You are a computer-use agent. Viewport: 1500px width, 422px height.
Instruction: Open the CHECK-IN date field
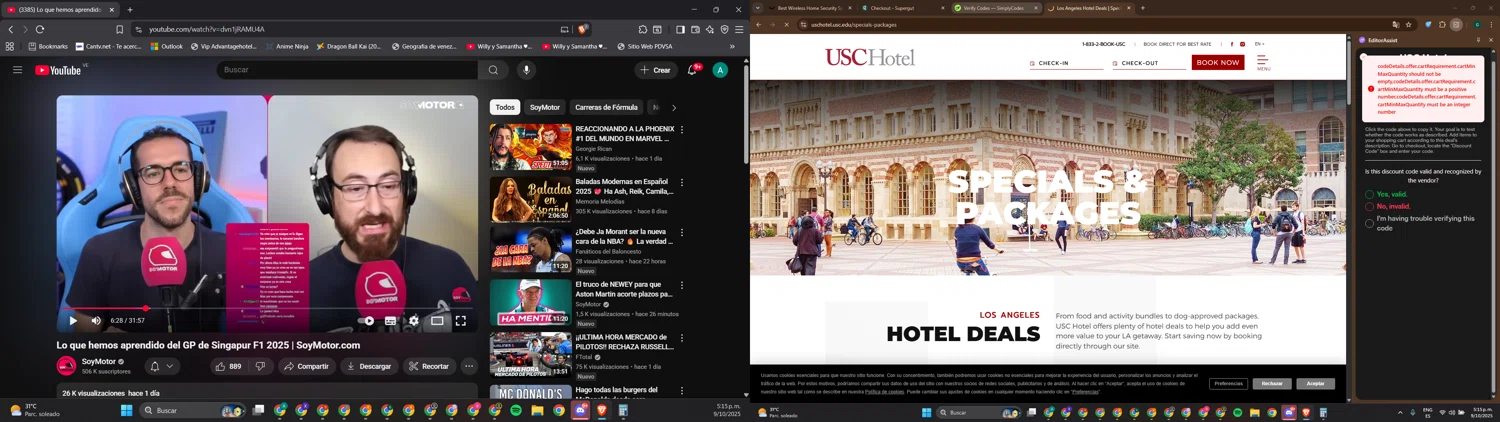1066,63
